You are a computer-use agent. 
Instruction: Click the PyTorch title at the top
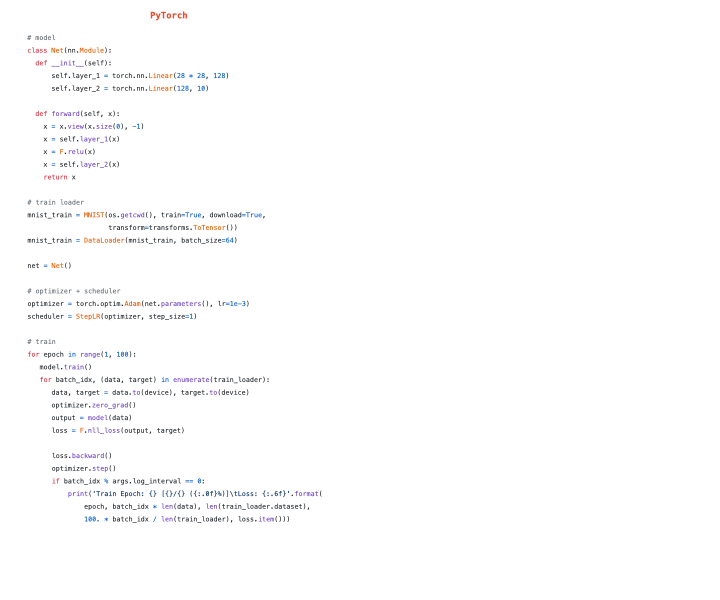pyautogui.click(x=168, y=15)
